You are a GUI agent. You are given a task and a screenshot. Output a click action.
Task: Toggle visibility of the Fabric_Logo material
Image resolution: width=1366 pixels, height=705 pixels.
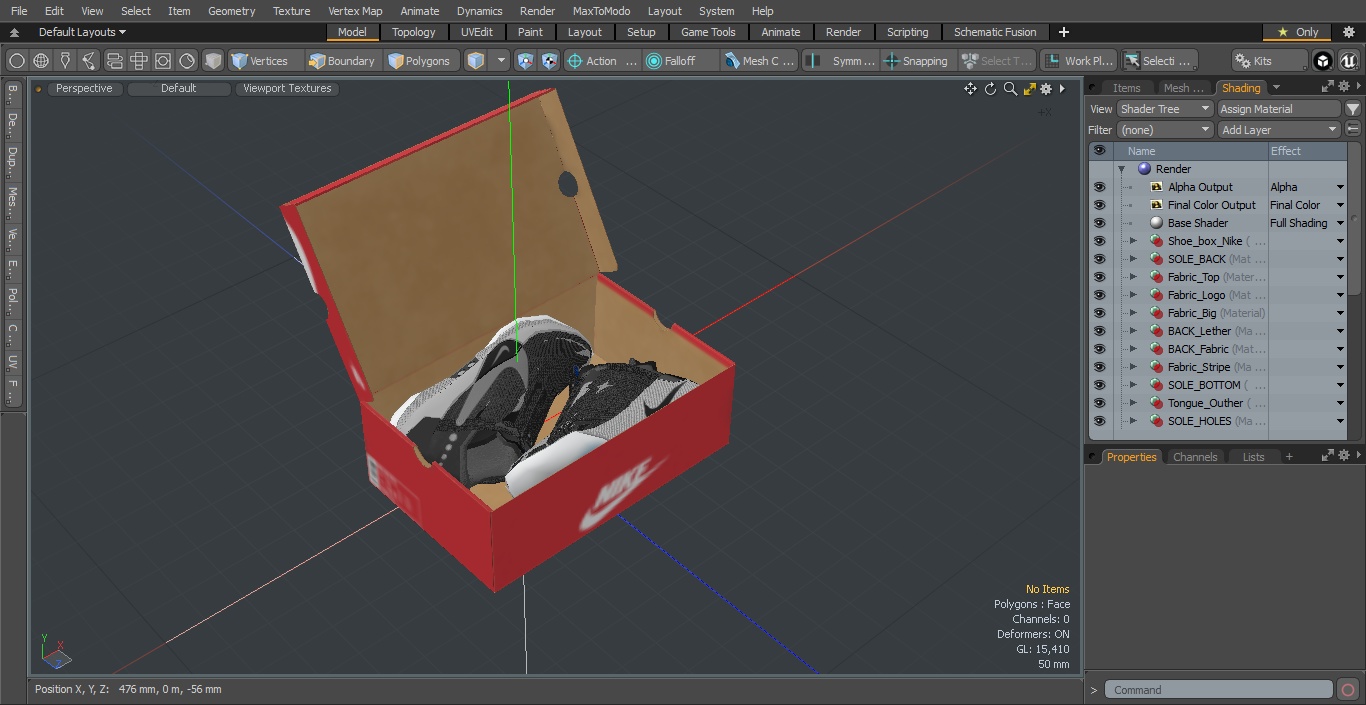[x=1099, y=295]
